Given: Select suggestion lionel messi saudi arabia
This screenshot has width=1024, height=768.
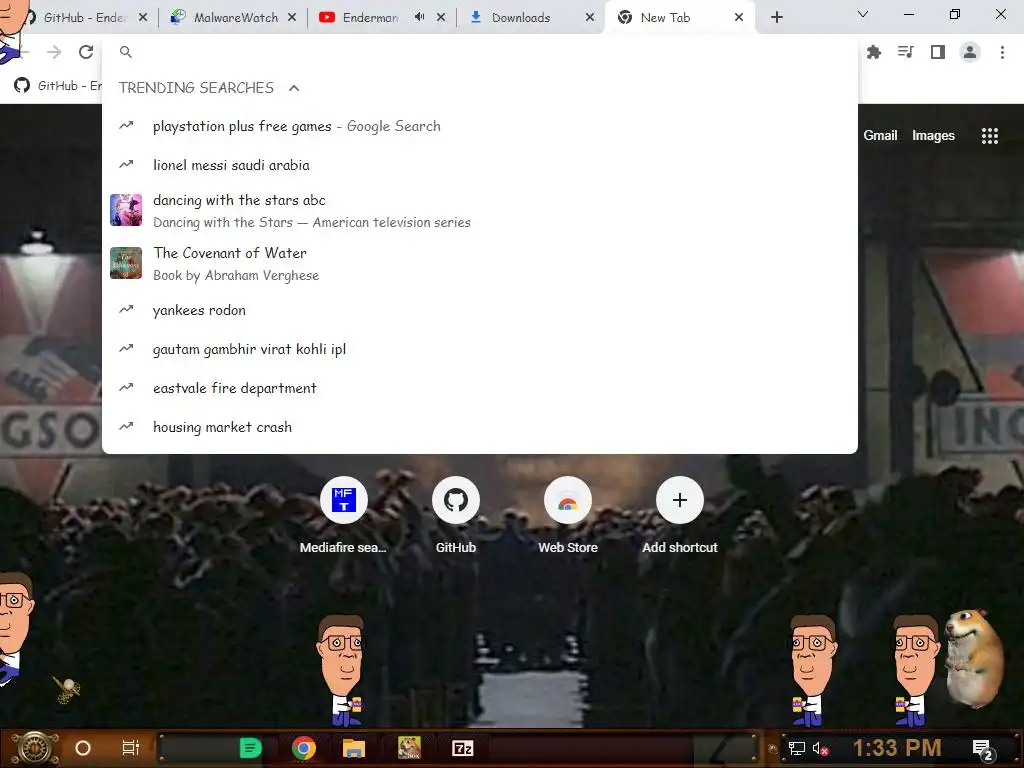Looking at the screenshot, I should pyautogui.click(x=479, y=165).
